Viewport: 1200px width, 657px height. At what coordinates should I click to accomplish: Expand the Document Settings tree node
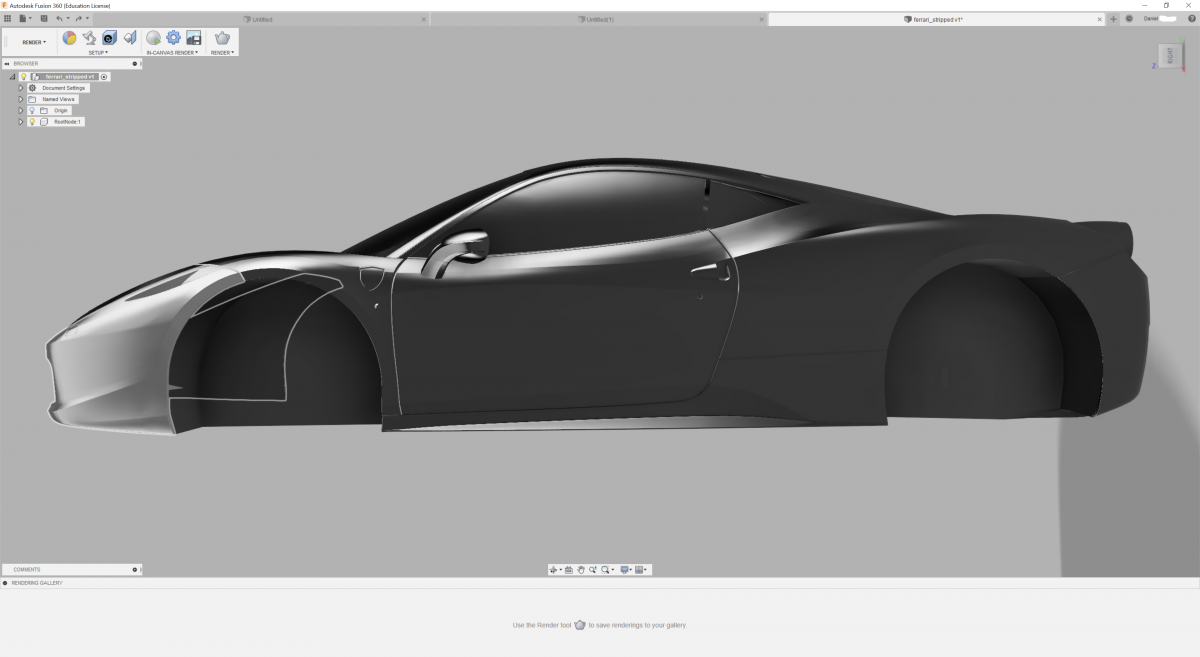[x=20, y=88]
